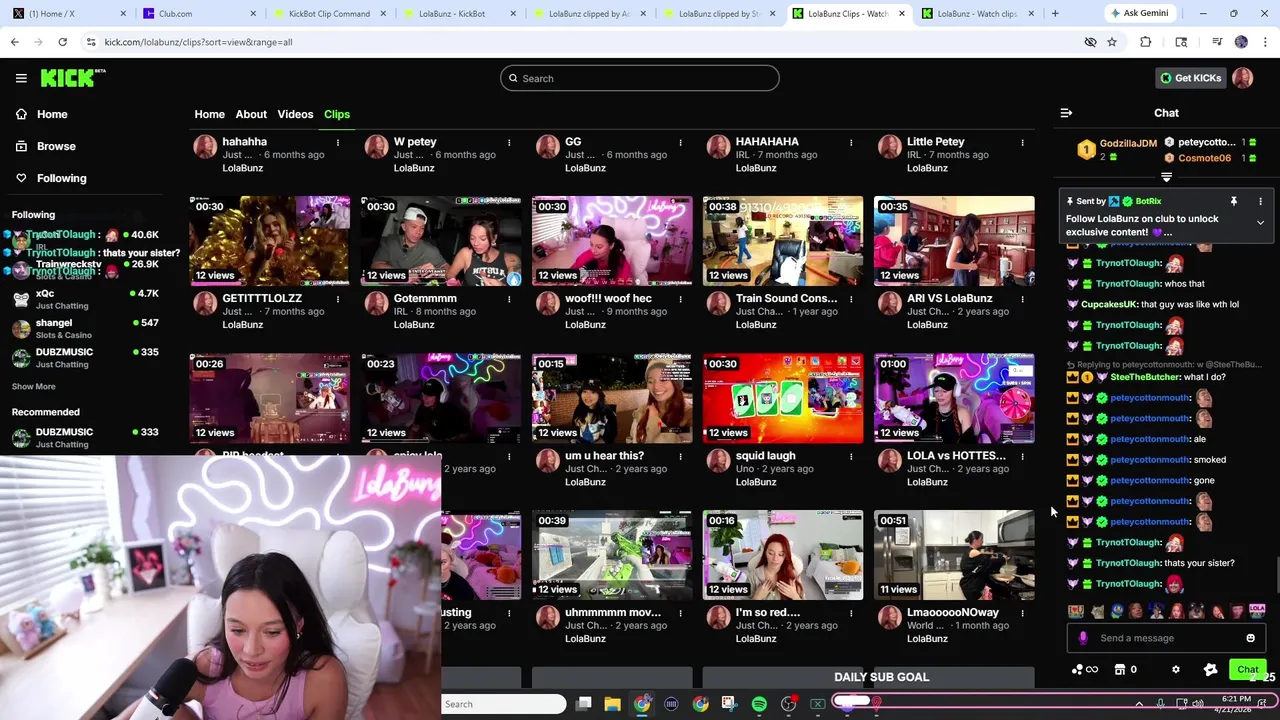Click Ask Gemini button in browser
1280x720 pixels.
1138,13
